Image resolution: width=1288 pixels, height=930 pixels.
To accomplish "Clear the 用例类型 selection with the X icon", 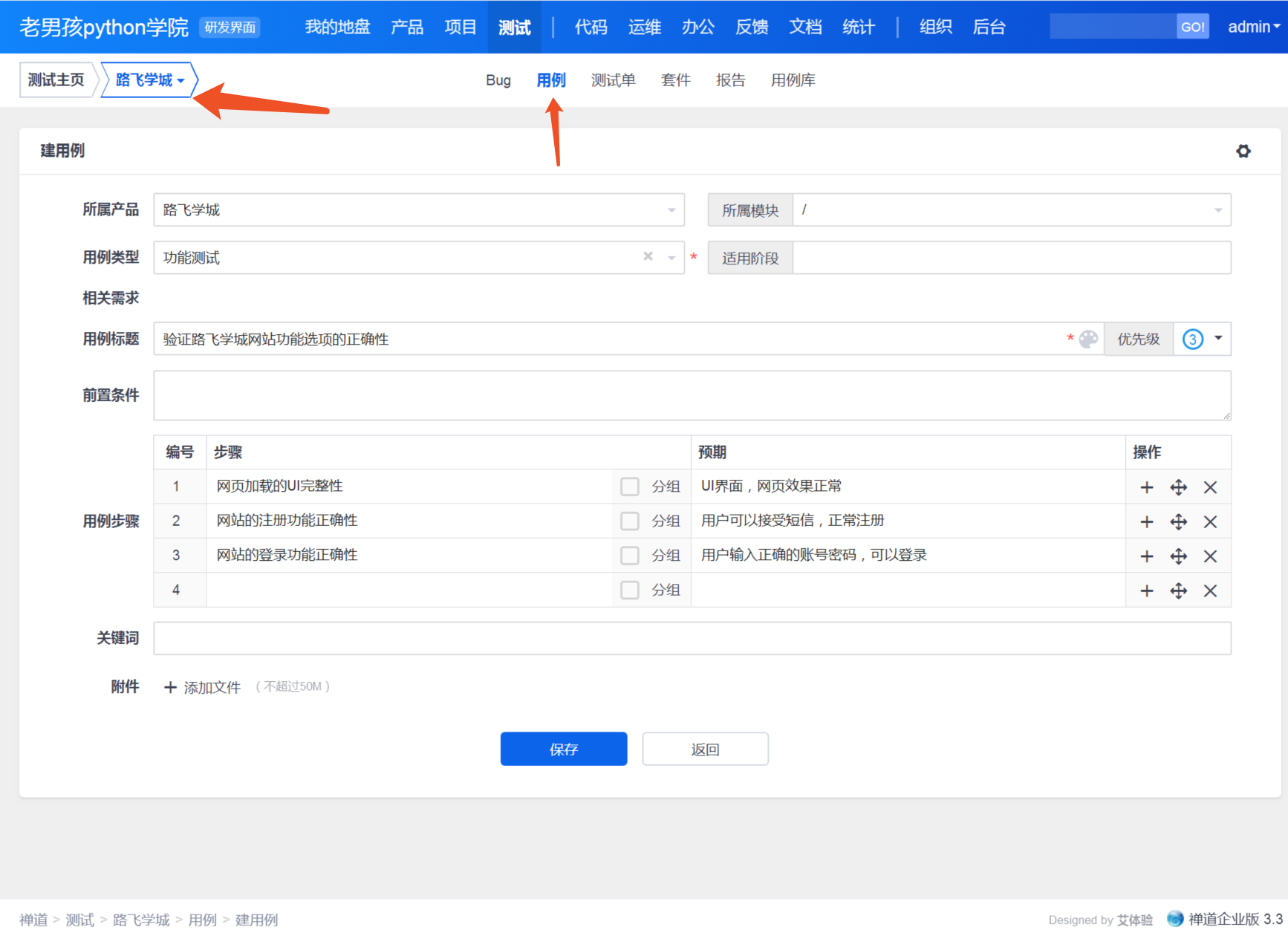I will tap(648, 257).
